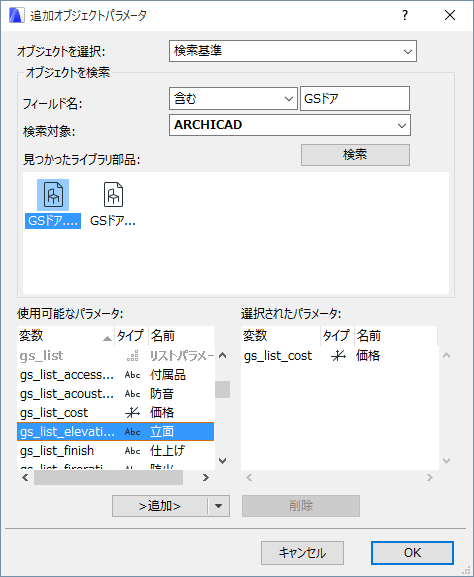Click the >追加> button
474x577 pixels.
[160, 506]
